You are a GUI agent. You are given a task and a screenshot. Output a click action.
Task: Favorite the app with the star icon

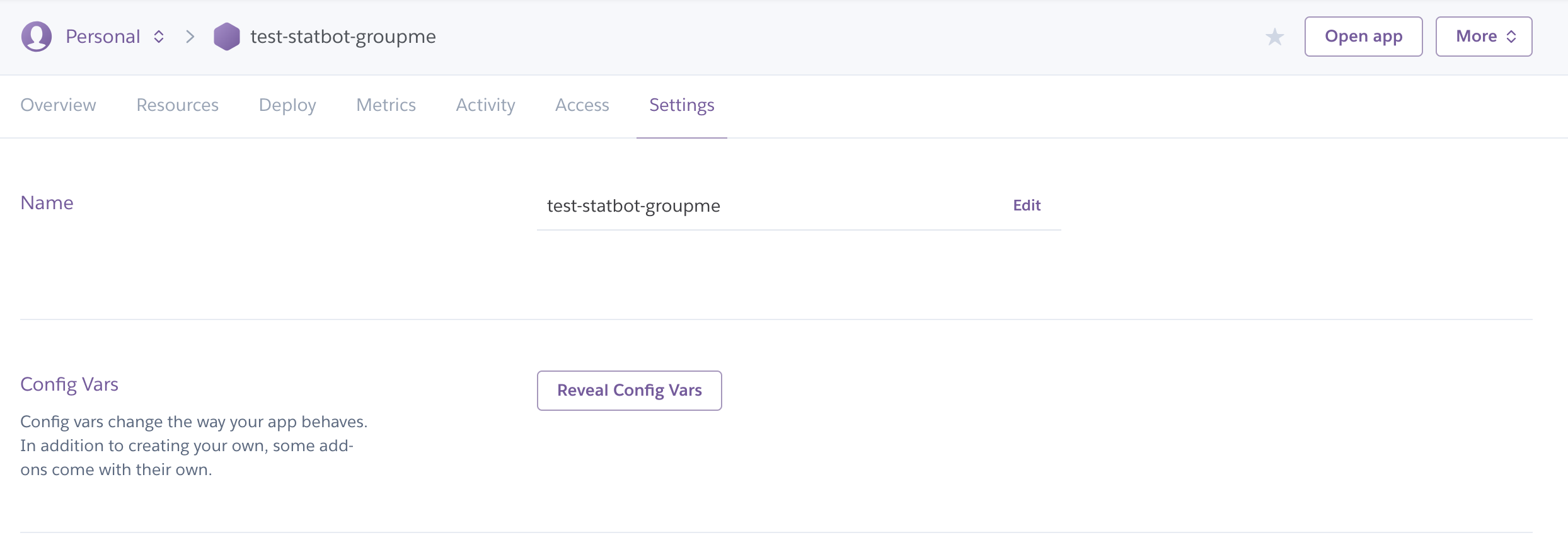pyautogui.click(x=1274, y=37)
